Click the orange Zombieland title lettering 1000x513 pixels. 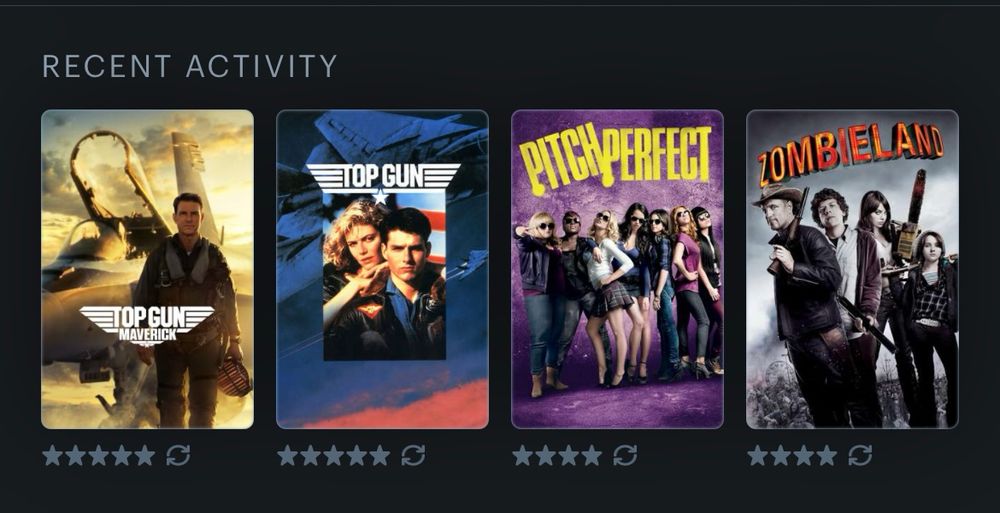pyautogui.click(x=851, y=154)
